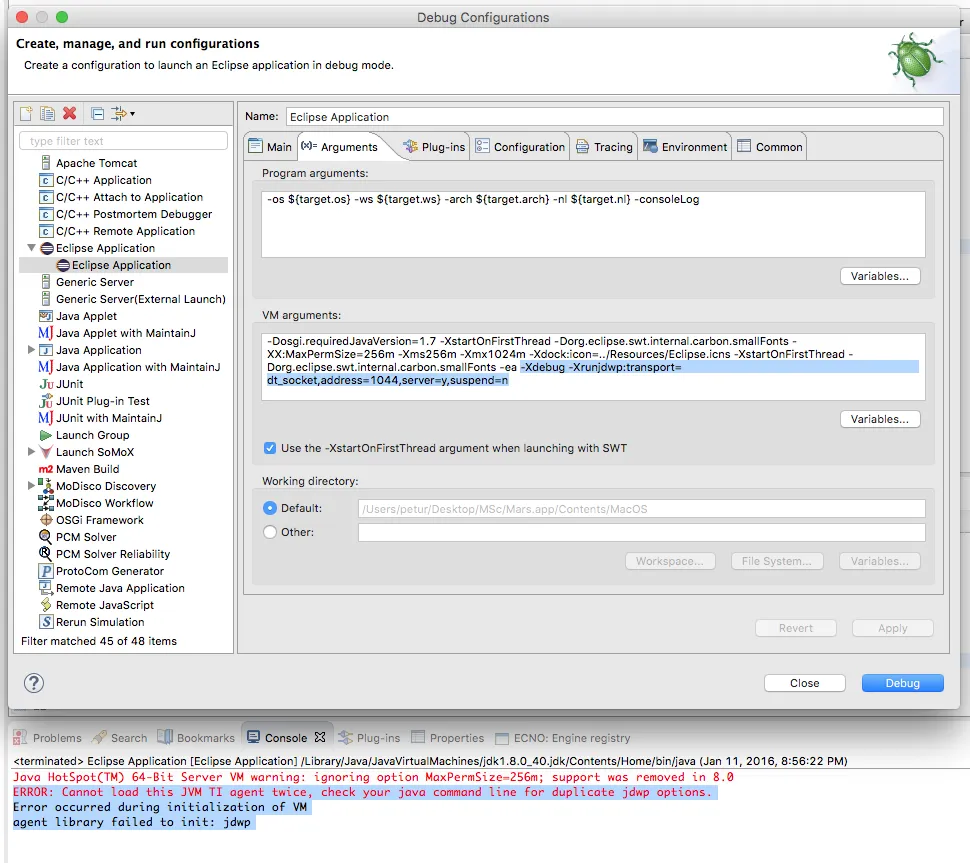970x863 pixels.
Task: Click the Remote JavaScript icon
Action: pos(46,605)
